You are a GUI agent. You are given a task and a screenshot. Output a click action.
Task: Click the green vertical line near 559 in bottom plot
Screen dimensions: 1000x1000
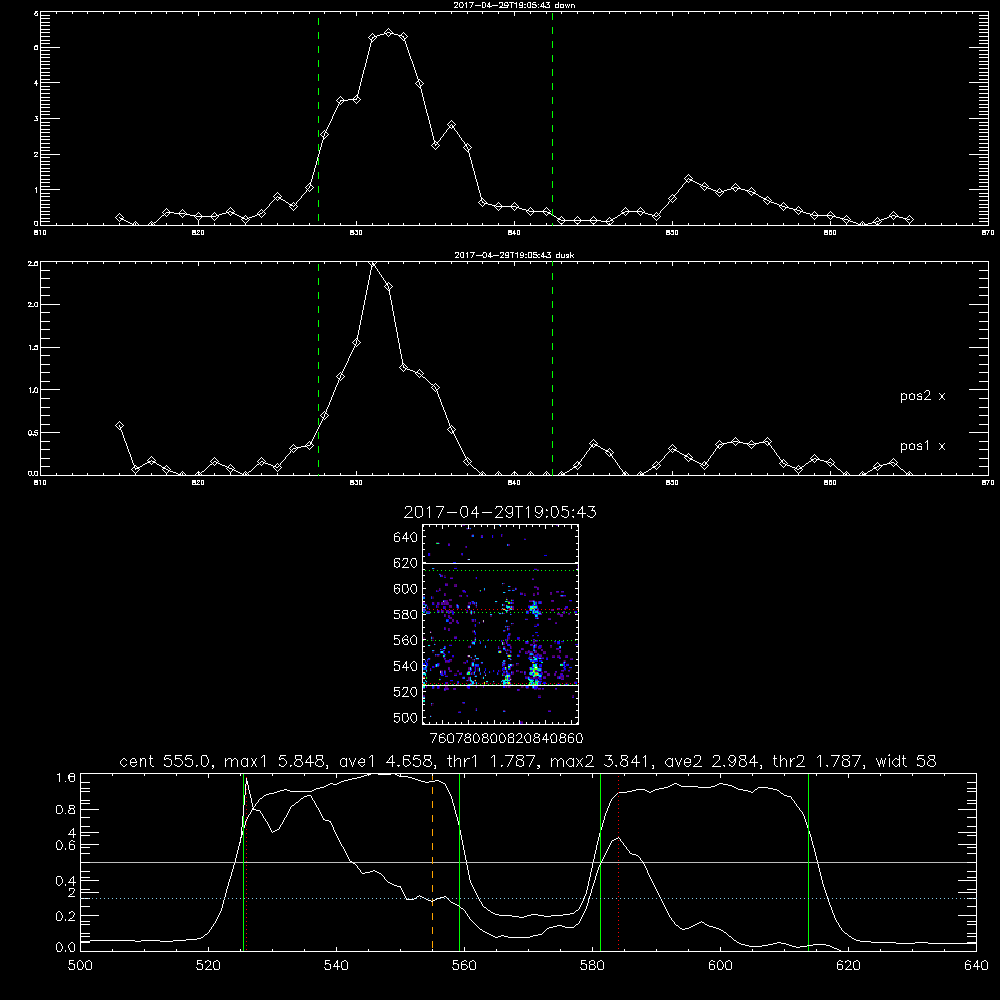coord(459,862)
